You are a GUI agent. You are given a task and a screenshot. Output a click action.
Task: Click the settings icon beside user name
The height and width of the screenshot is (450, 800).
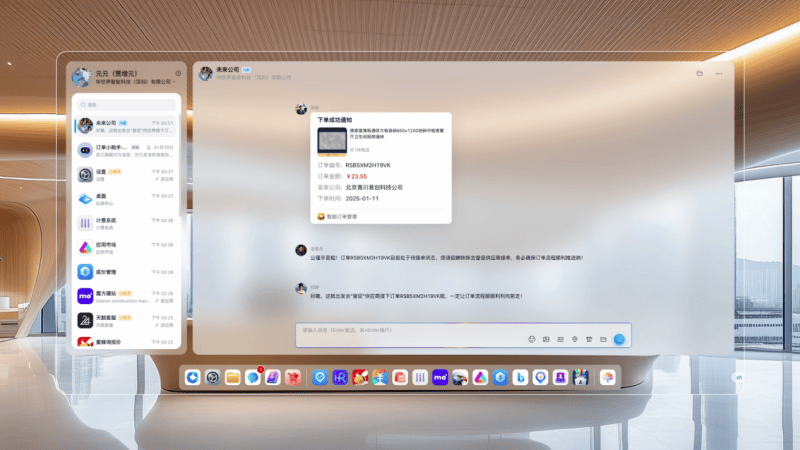(178, 73)
